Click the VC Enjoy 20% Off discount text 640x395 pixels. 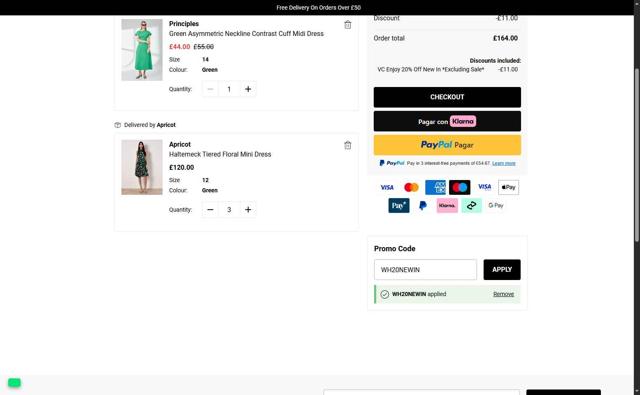coord(431,69)
